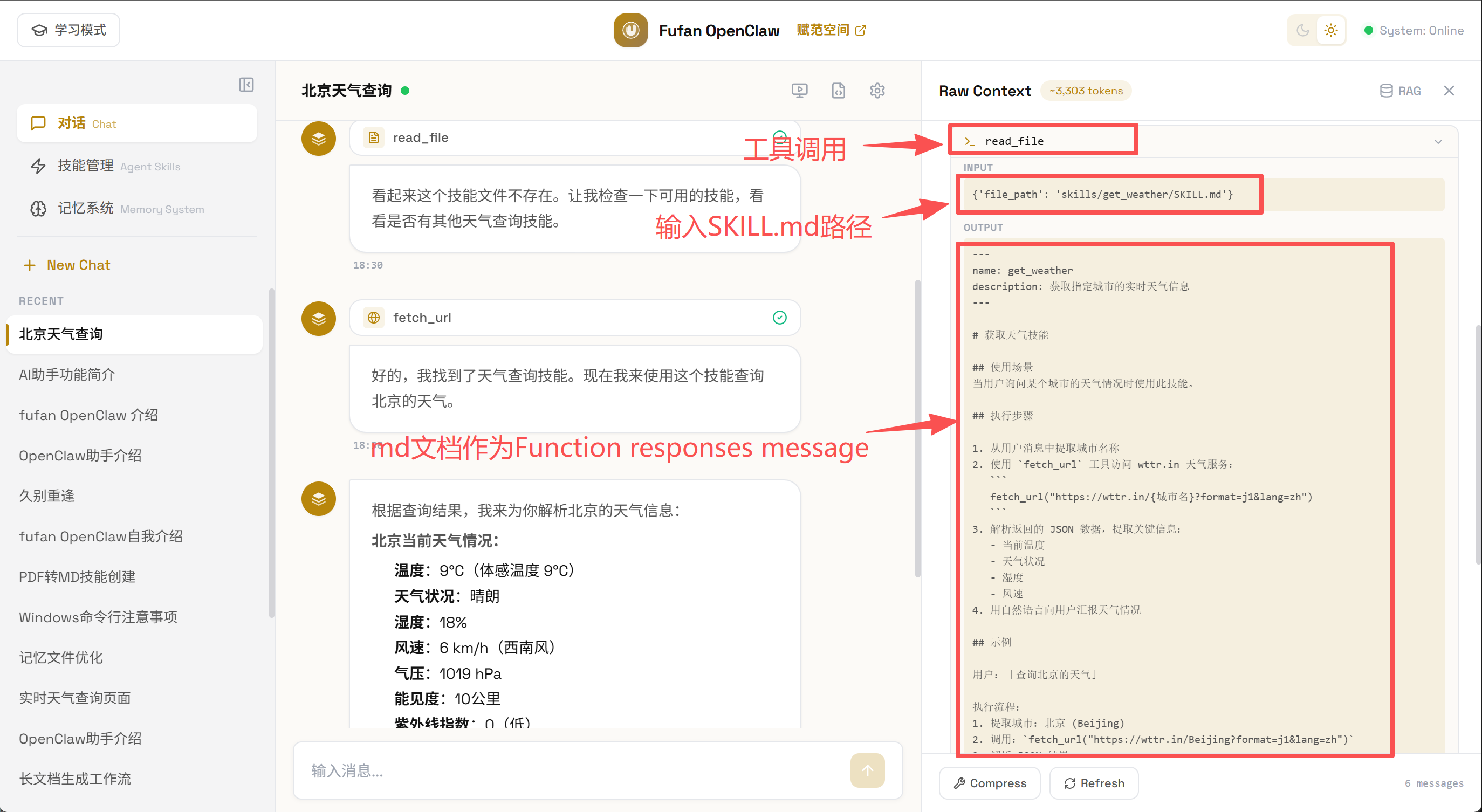
Task: Expand the read_file tool call card
Action: tap(575, 137)
